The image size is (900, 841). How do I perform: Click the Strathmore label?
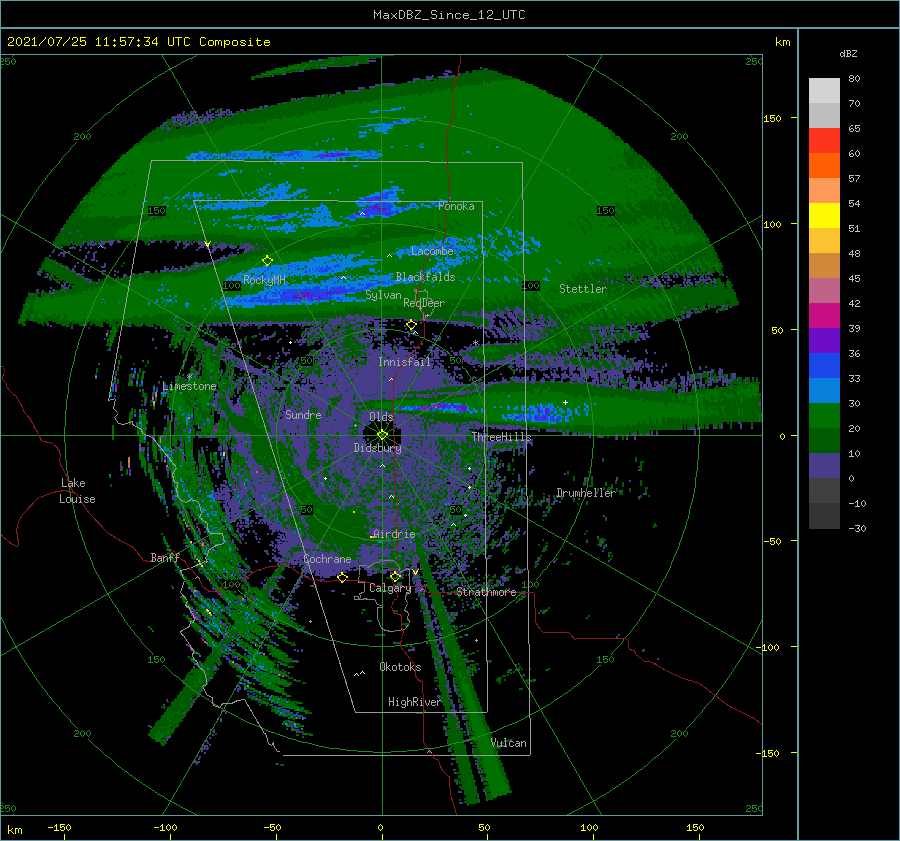(x=486, y=592)
